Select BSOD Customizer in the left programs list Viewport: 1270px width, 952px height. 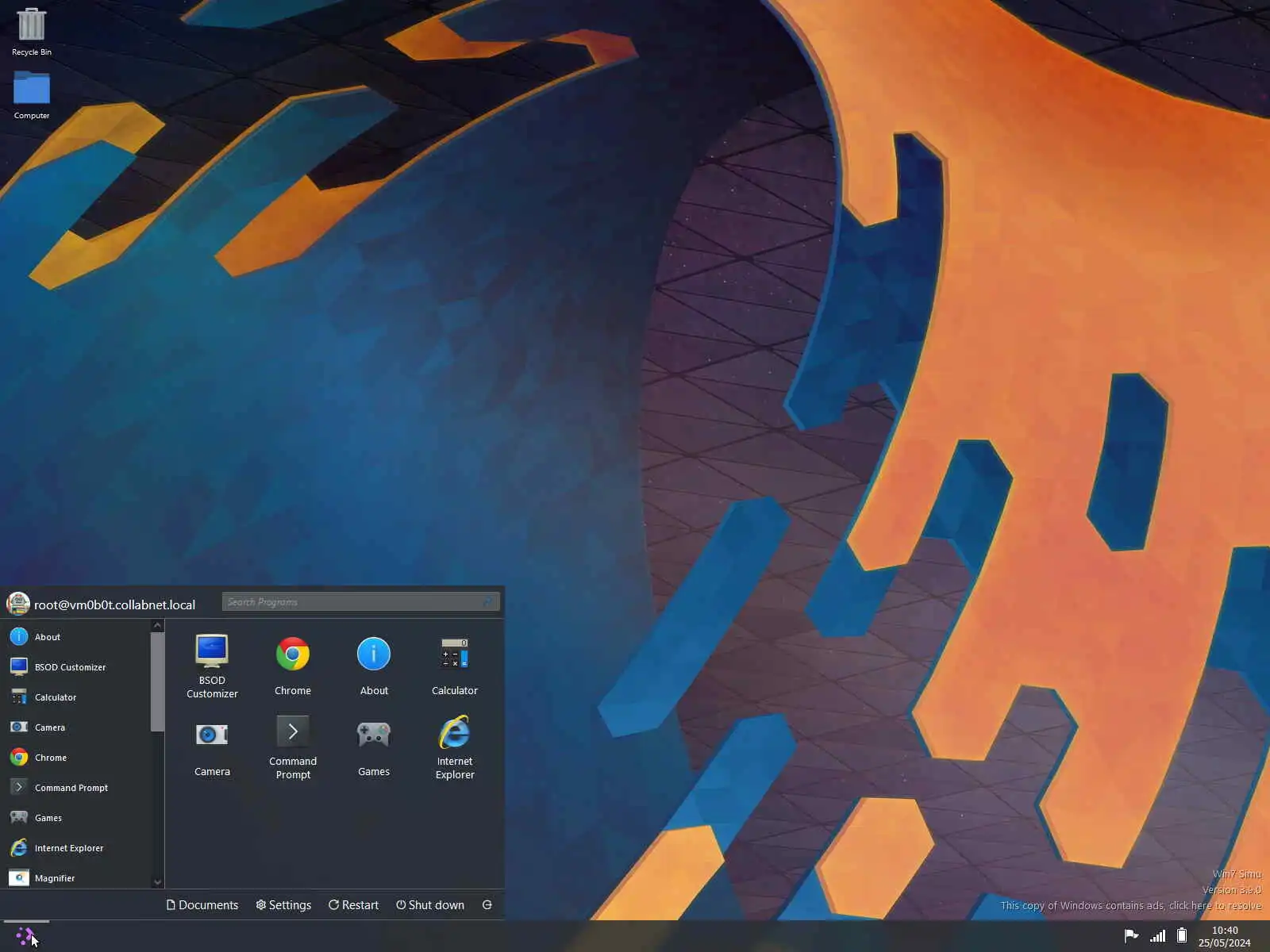75,667
